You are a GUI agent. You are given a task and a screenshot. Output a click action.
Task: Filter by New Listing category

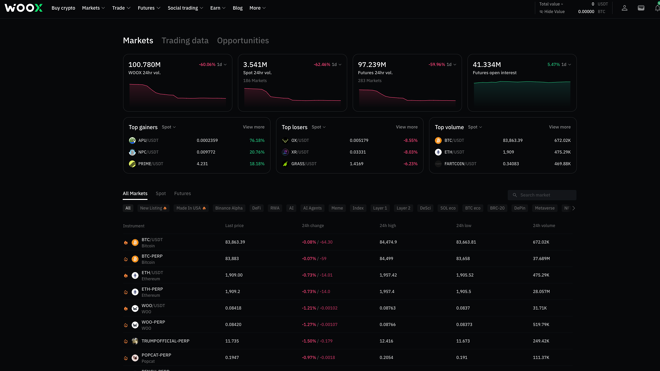[153, 208]
